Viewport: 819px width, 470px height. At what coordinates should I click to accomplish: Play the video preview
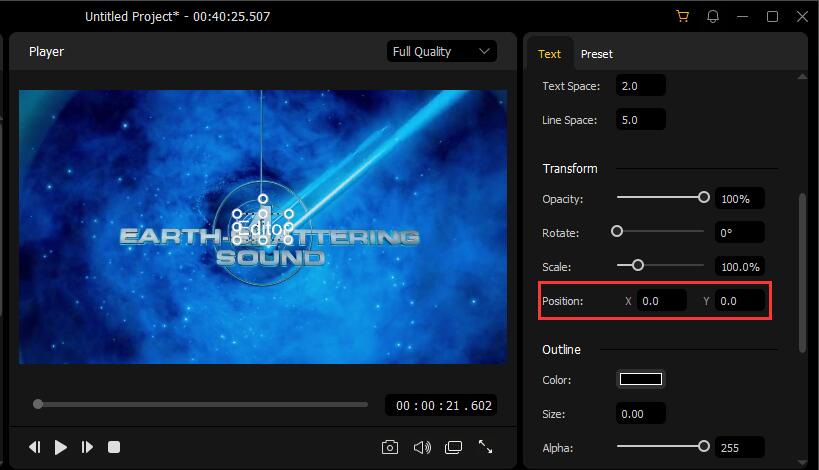click(x=61, y=447)
